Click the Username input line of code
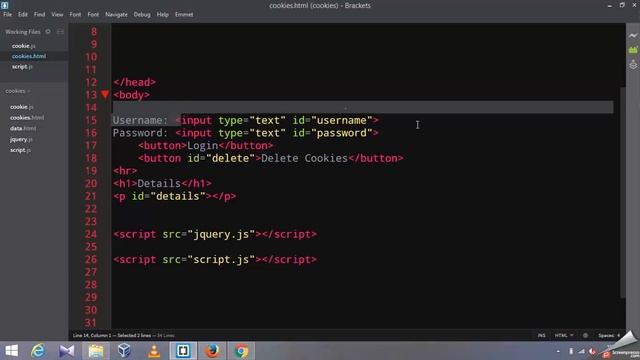Viewport: 640px width, 360px height. pyautogui.click(x=246, y=120)
